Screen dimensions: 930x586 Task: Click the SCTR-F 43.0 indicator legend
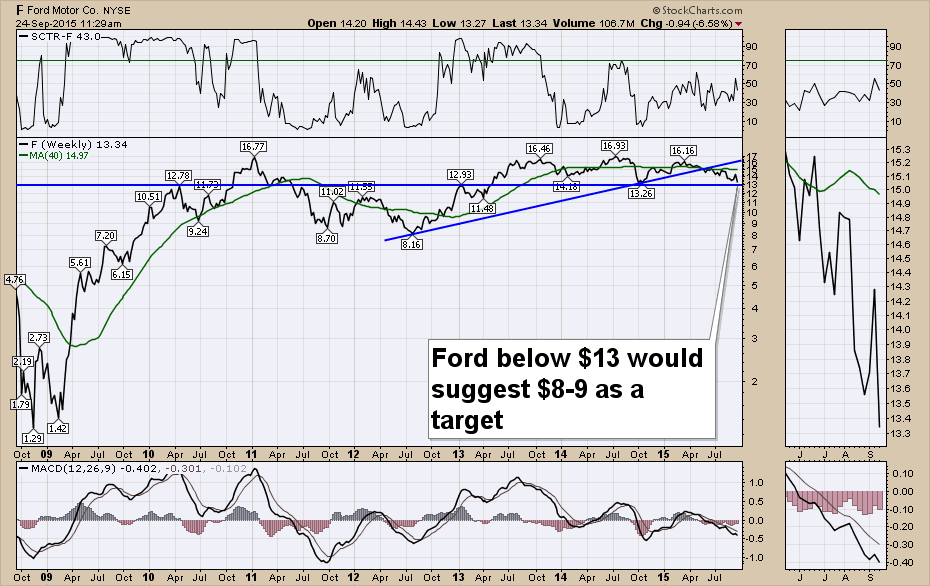(60, 36)
